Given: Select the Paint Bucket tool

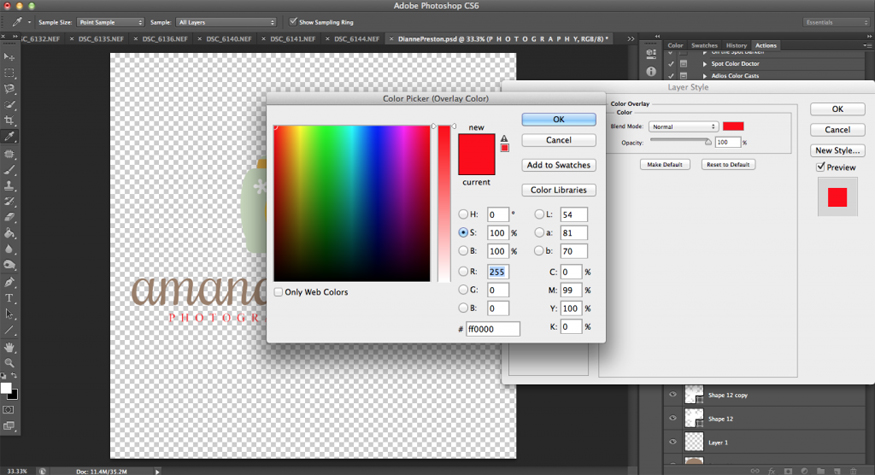Looking at the screenshot, I should coord(9,233).
